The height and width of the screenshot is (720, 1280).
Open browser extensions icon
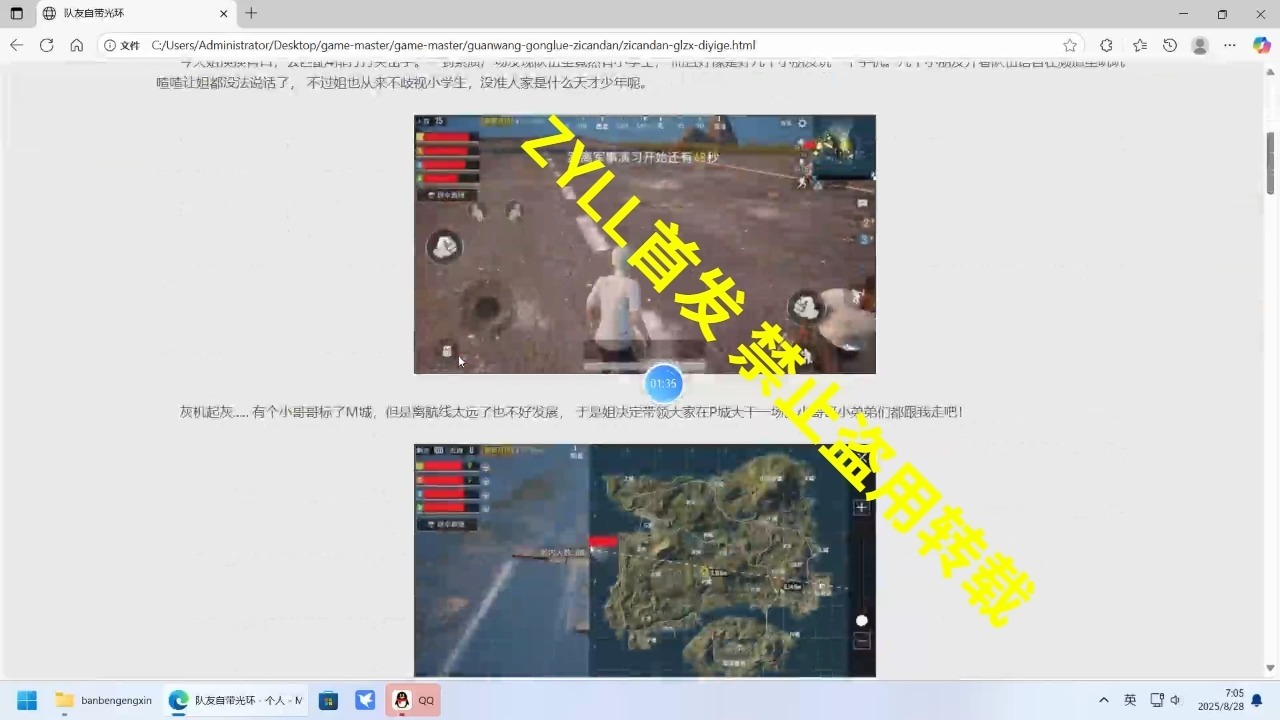tap(1106, 45)
